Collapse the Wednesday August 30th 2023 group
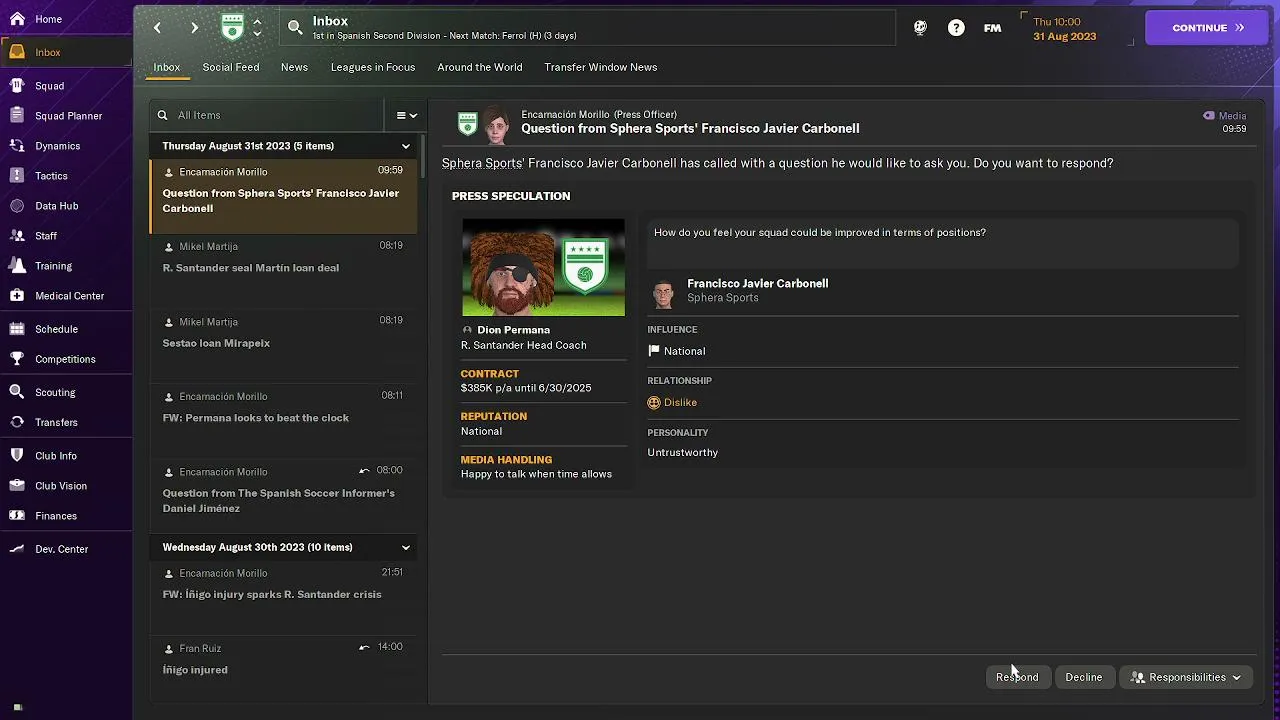The width and height of the screenshot is (1280, 720). pyautogui.click(x=406, y=548)
